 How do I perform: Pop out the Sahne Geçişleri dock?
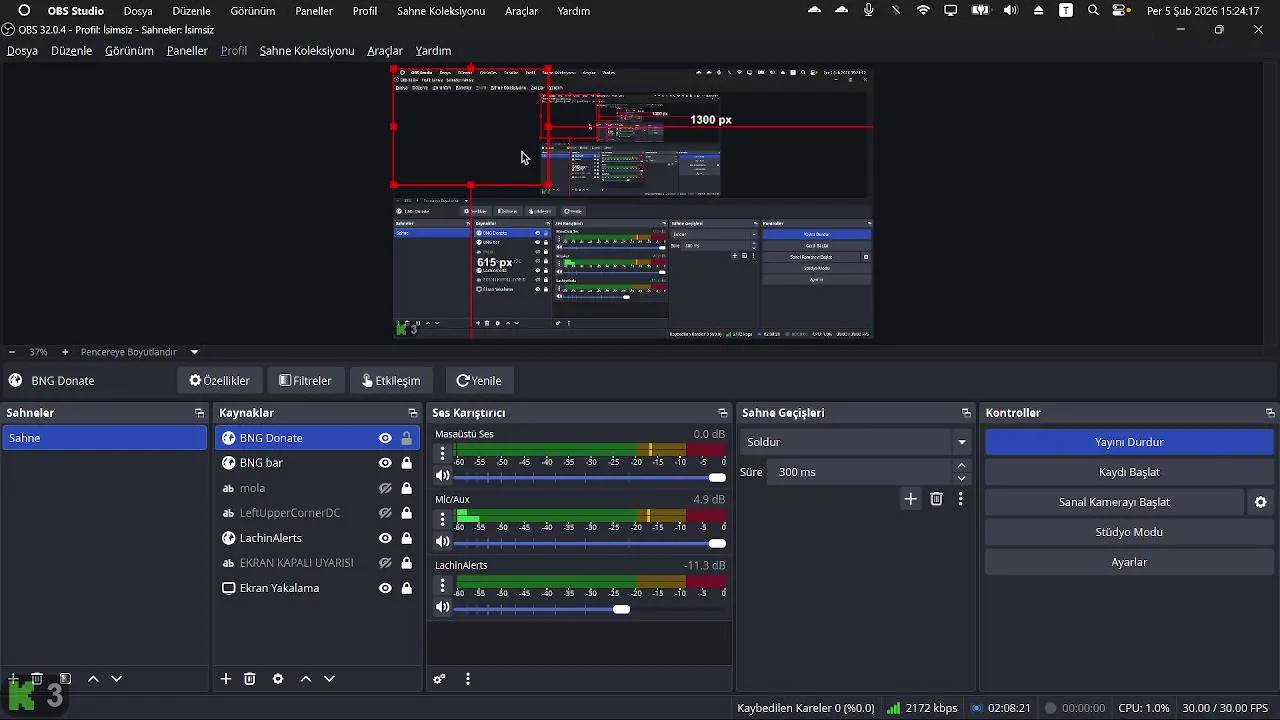pyautogui.click(x=966, y=413)
